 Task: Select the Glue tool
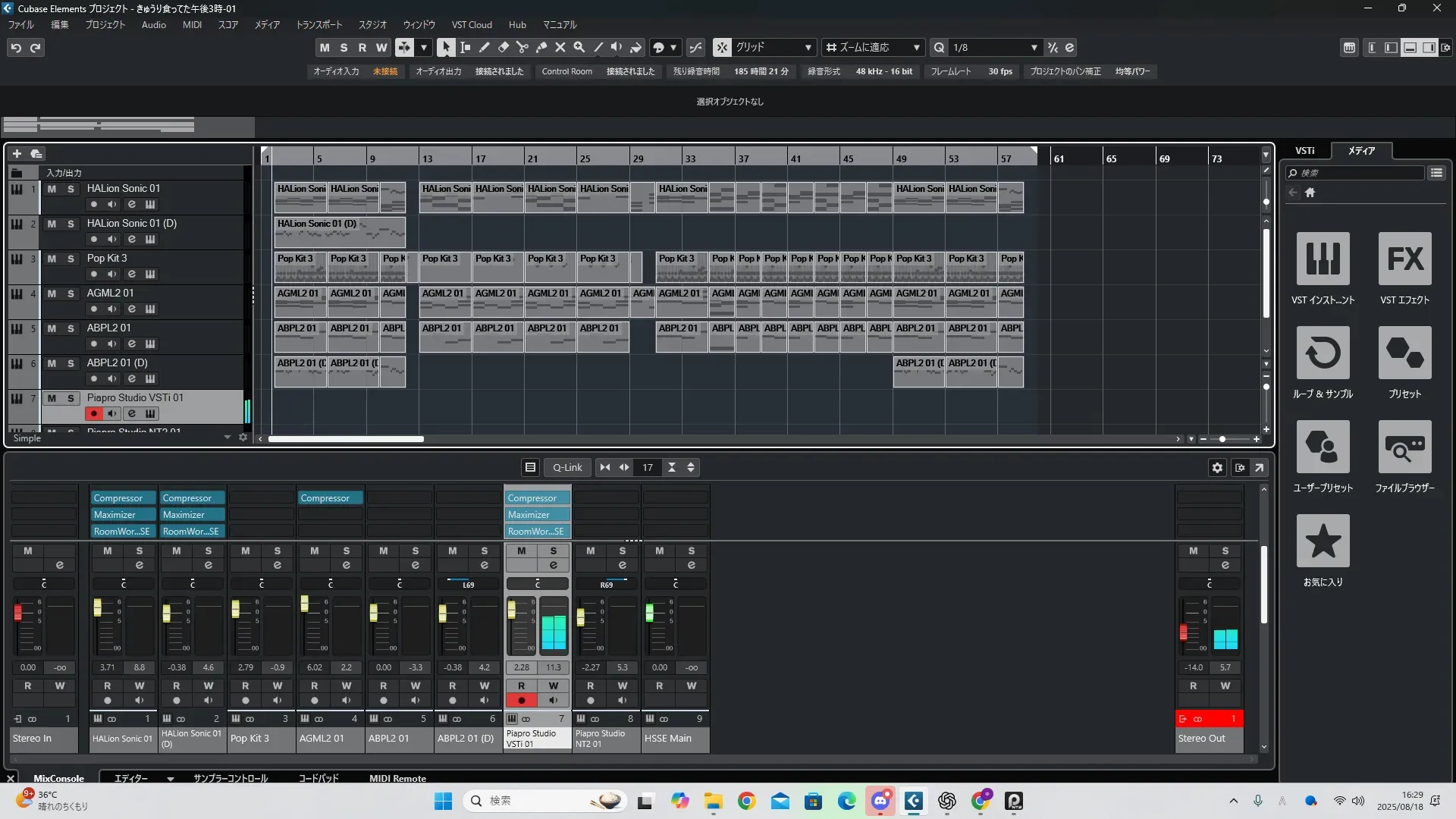(541, 47)
